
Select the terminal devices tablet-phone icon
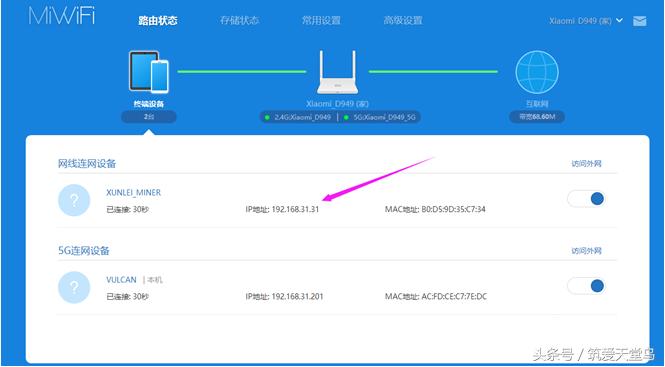pyautogui.click(x=149, y=72)
